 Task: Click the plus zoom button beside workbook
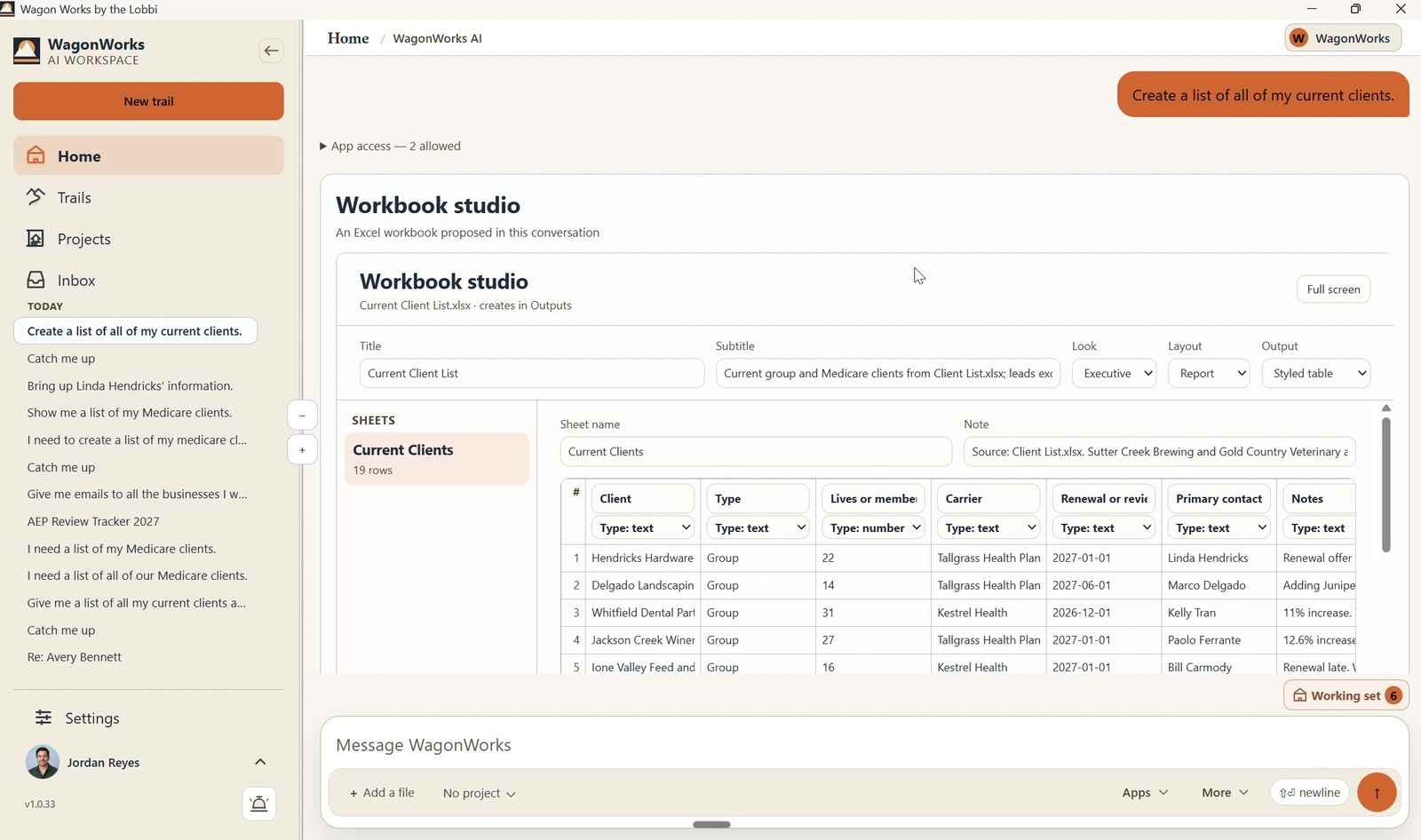click(x=302, y=450)
